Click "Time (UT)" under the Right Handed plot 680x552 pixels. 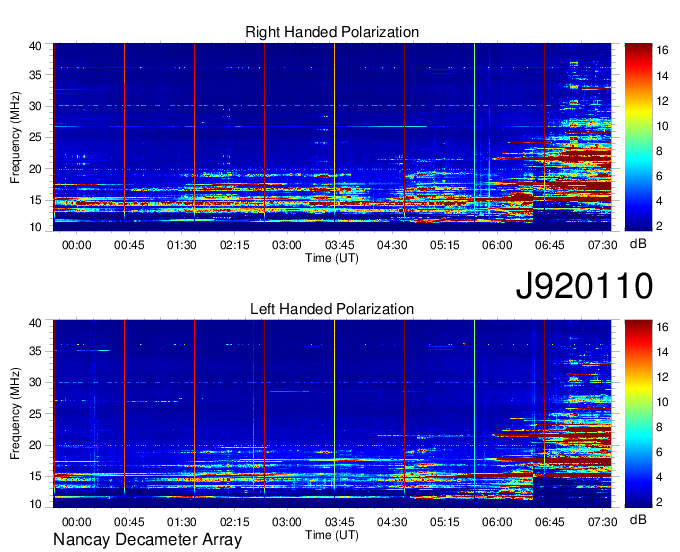pos(332,258)
